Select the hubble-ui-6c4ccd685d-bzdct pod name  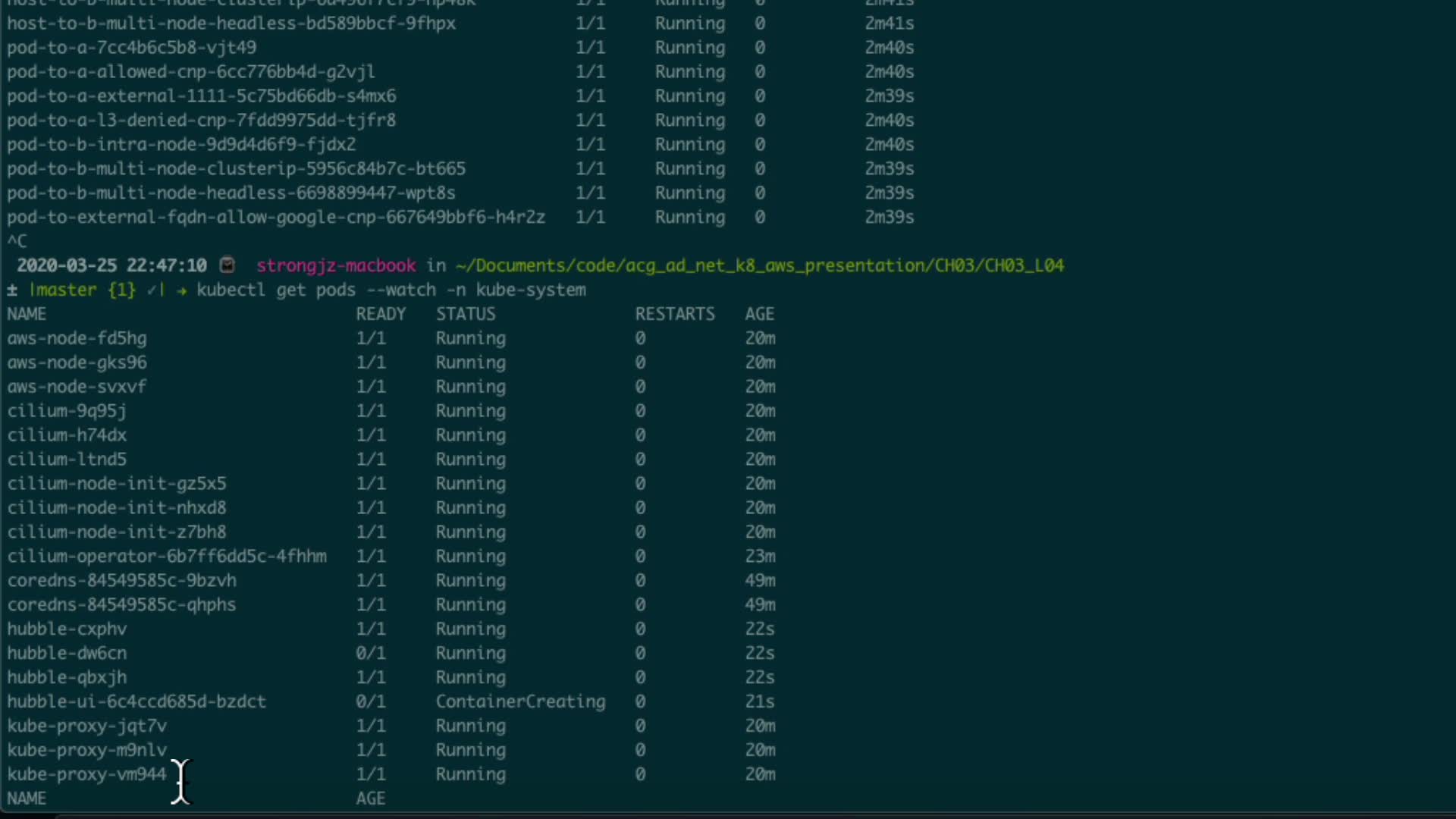pos(136,701)
